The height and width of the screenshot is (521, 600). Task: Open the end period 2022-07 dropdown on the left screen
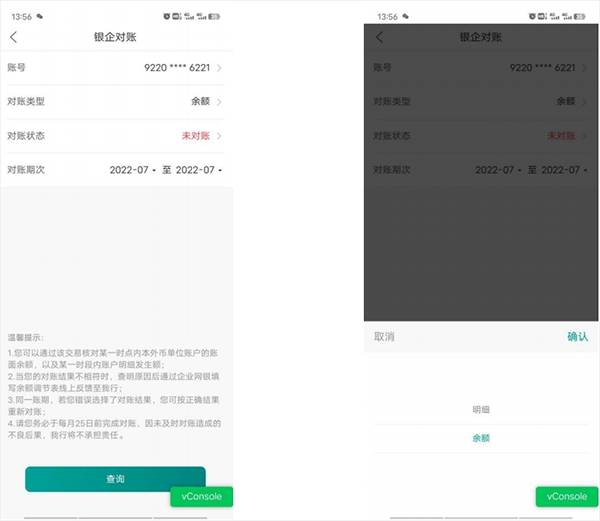coord(199,170)
